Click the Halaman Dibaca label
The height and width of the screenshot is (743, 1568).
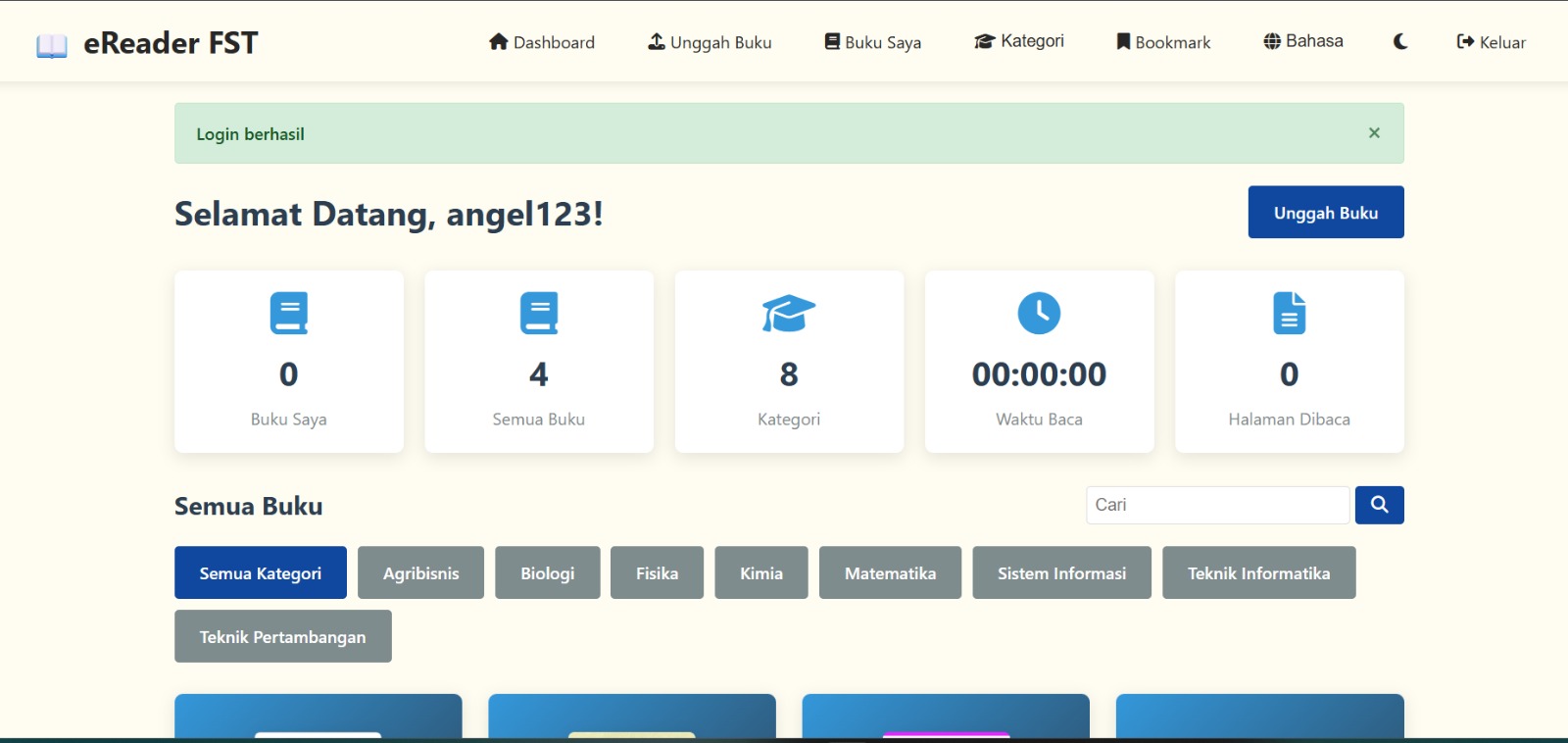coord(1290,419)
